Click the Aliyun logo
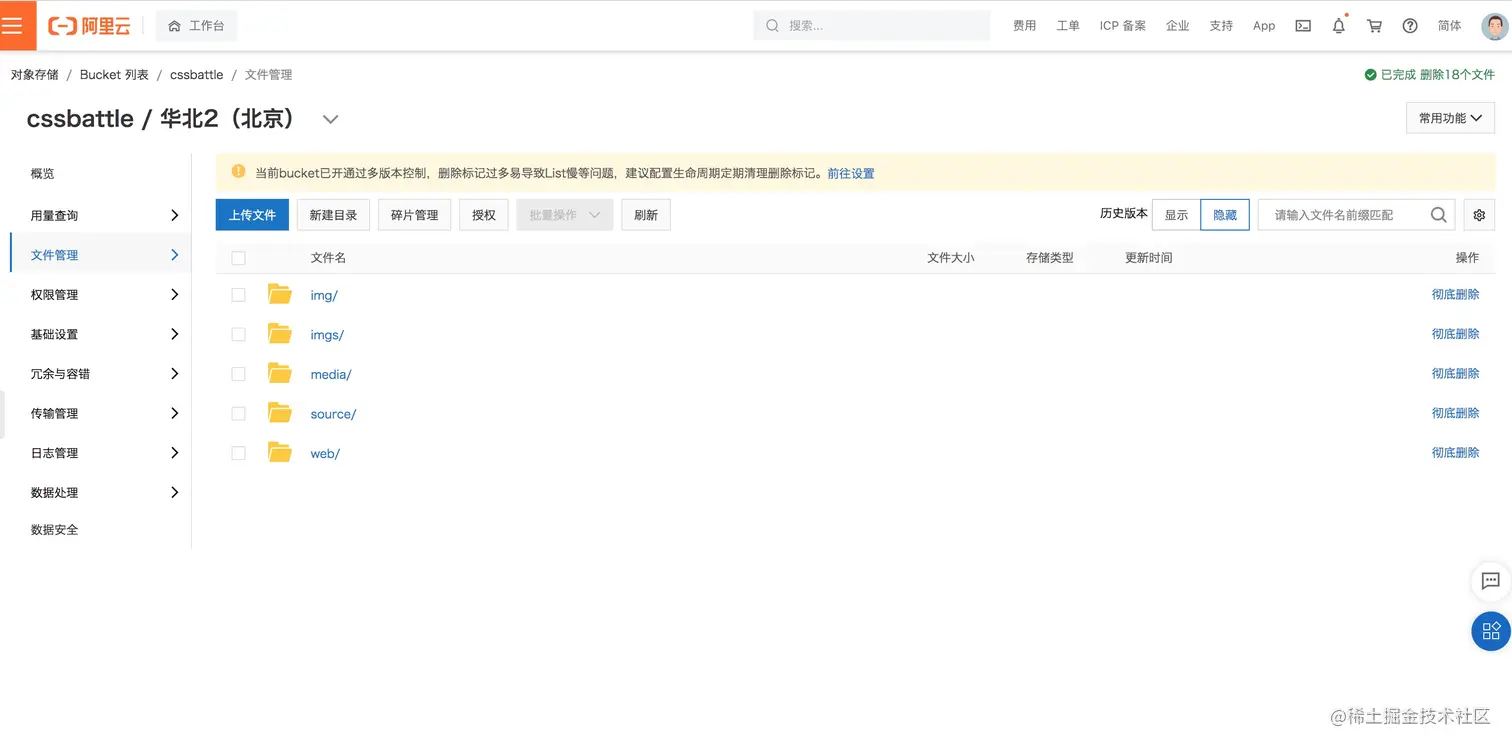The height and width of the screenshot is (748, 1512). [88, 25]
